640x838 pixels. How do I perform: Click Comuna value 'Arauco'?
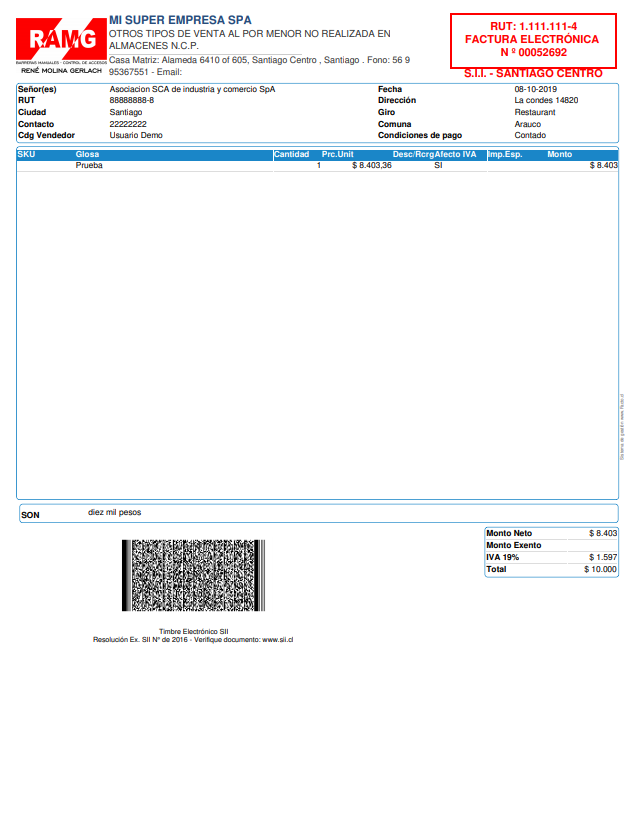(527, 124)
